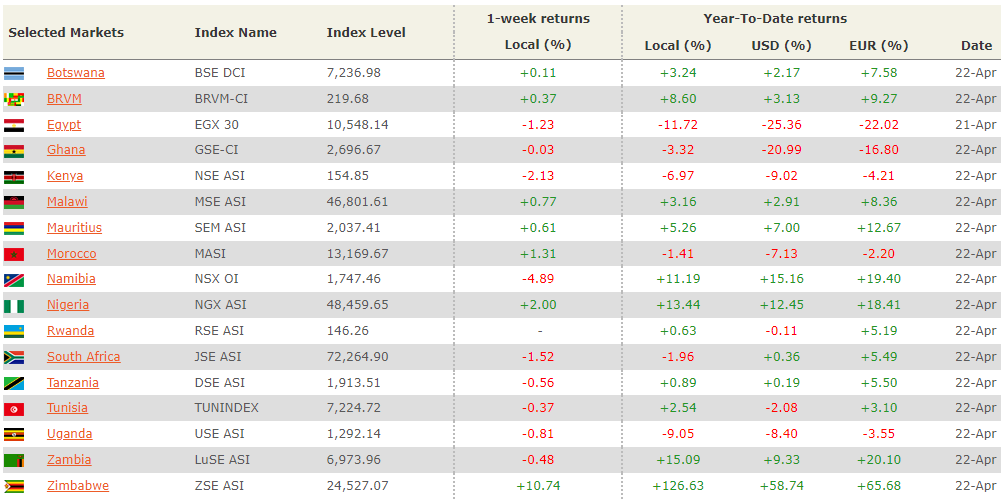Click the Zimbabwe flag icon
This screenshot has height=500, width=1007.
14,486
